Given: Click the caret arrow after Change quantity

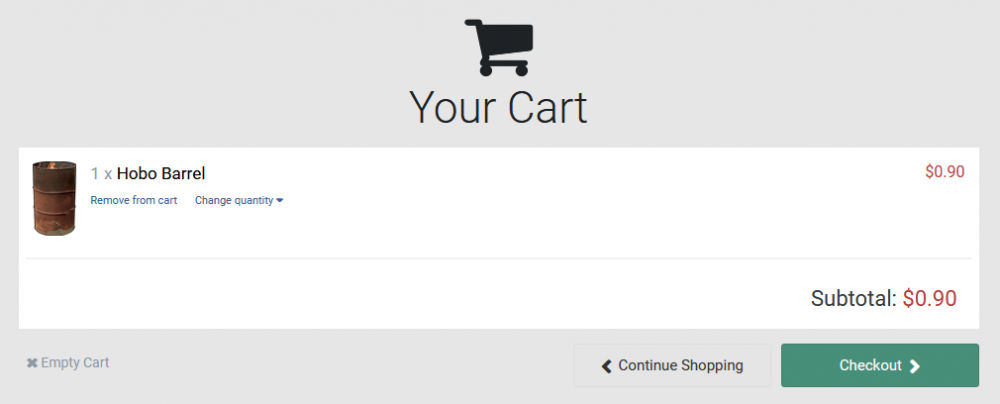Looking at the screenshot, I should pyautogui.click(x=280, y=201).
